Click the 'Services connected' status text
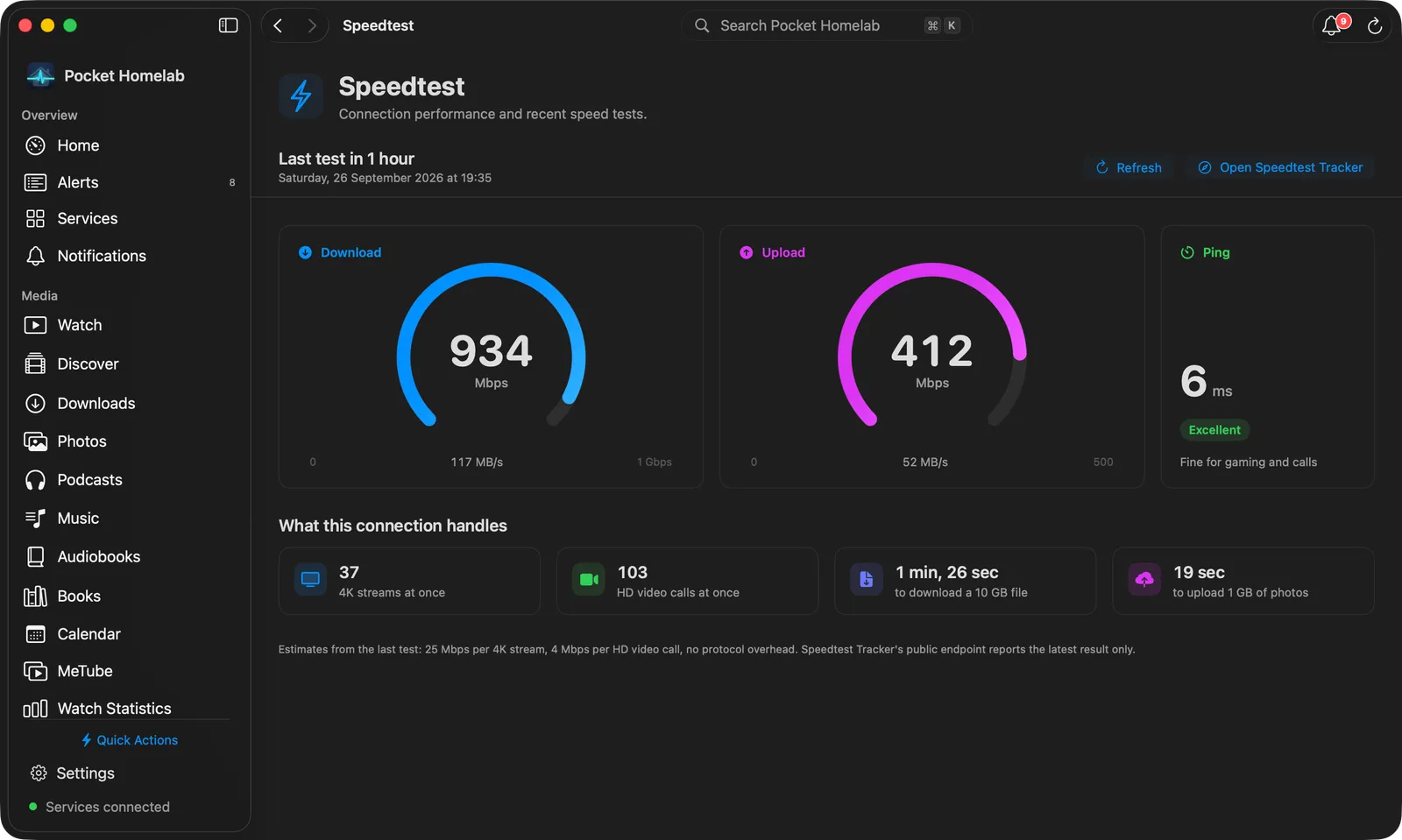The height and width of the screenshot is (840, 1402). click(108, 807)
